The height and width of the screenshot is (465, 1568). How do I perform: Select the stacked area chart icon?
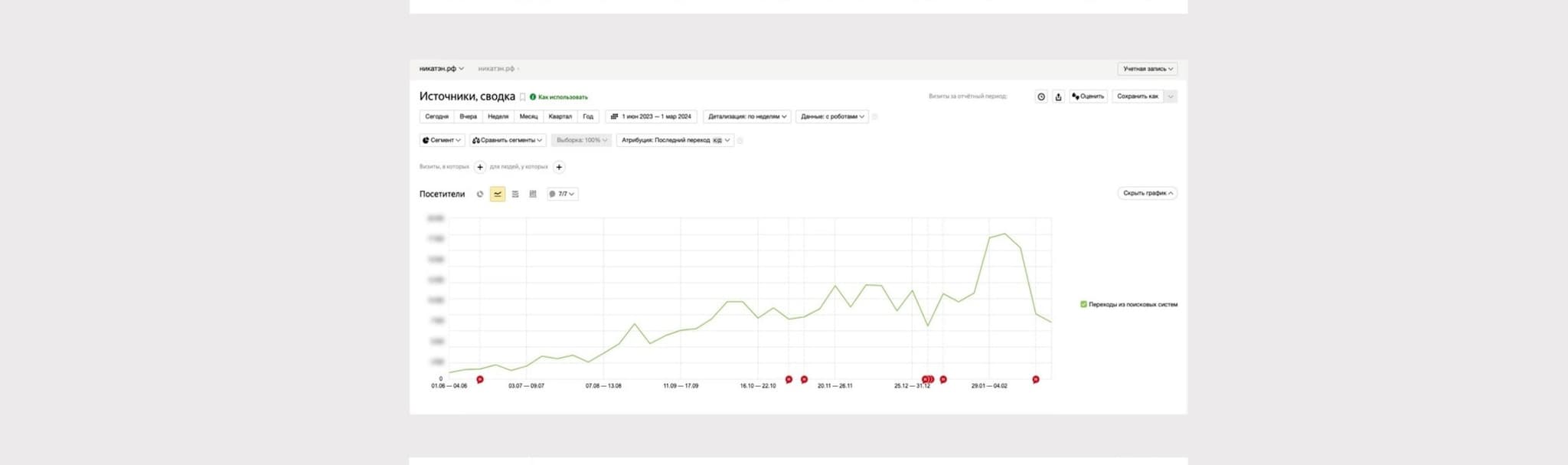coord(515,195)
